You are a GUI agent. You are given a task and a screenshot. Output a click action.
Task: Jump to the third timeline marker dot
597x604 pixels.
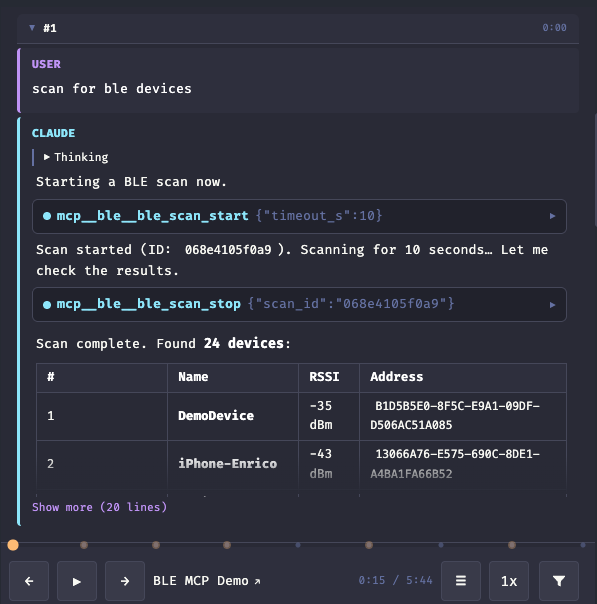click(x=156, y=545)
